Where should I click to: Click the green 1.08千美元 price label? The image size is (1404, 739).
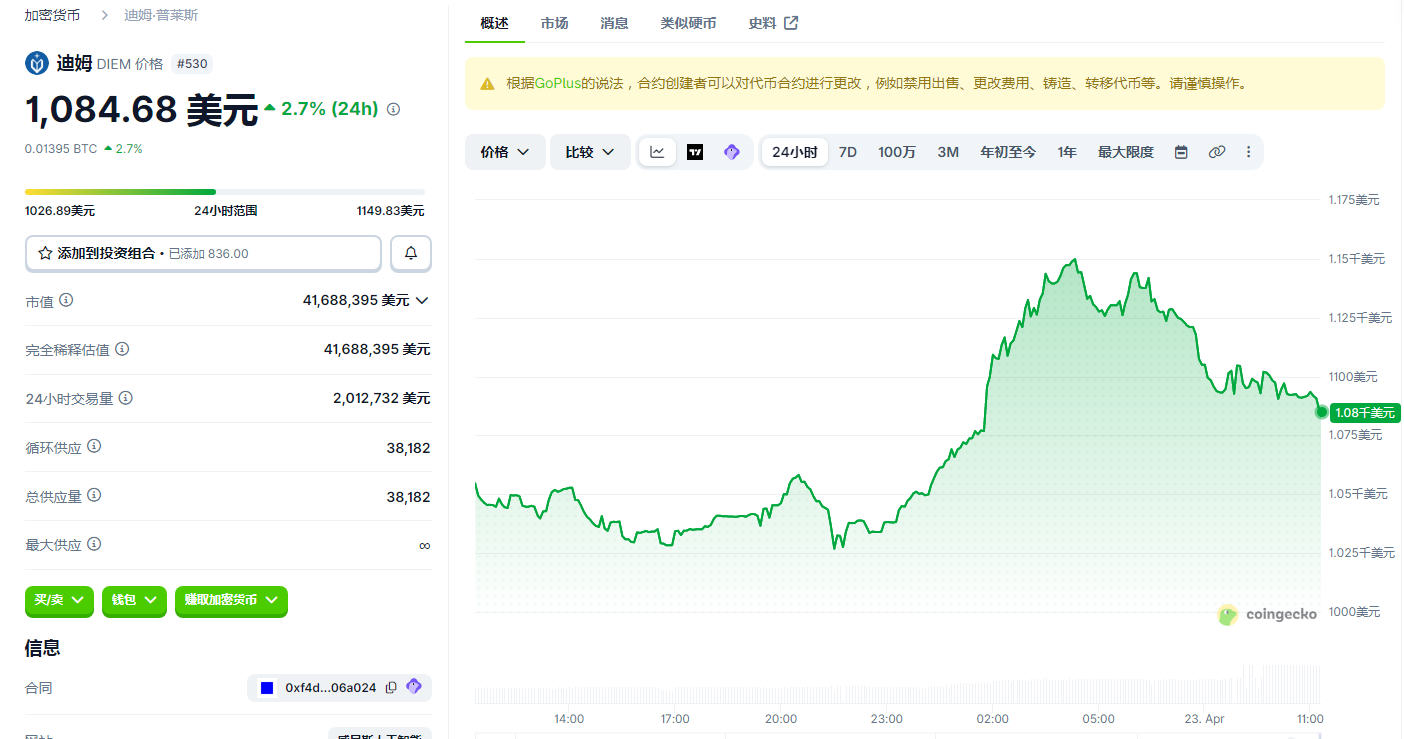[1365, 413]
